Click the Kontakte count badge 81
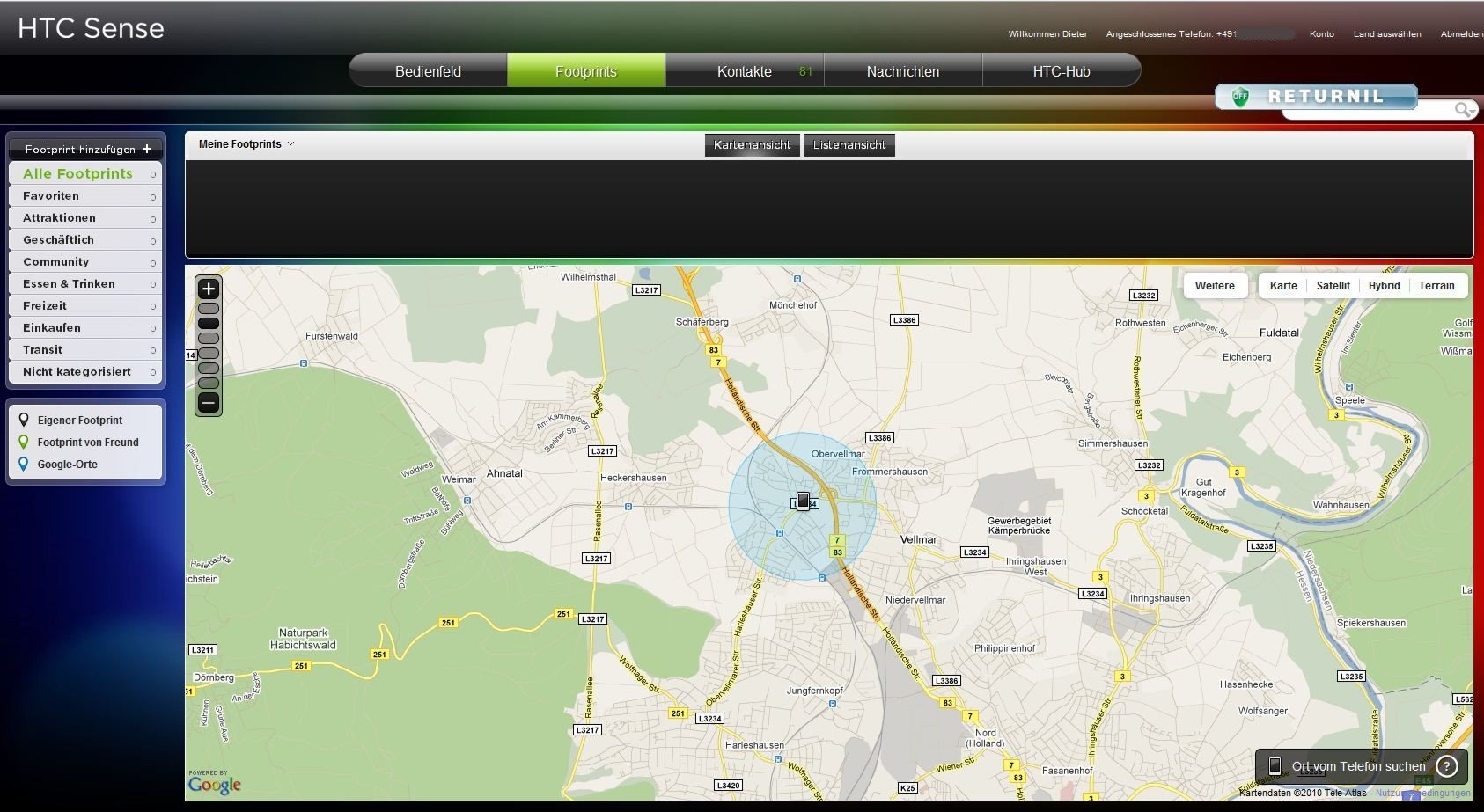This screenshot has height=812, width=1484. (x=805, y=71)
